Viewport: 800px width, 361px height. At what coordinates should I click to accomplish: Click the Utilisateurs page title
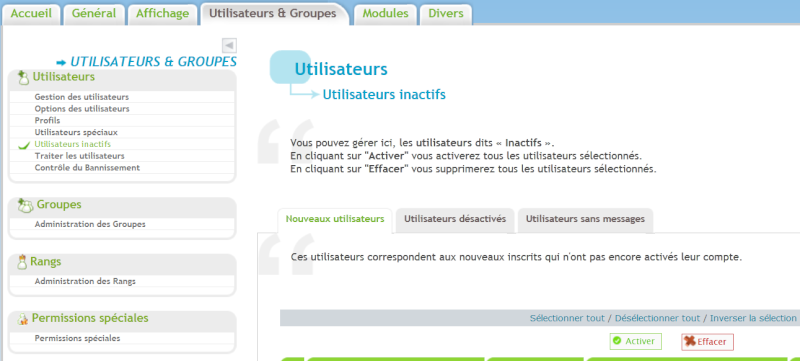tap(341, 69)
